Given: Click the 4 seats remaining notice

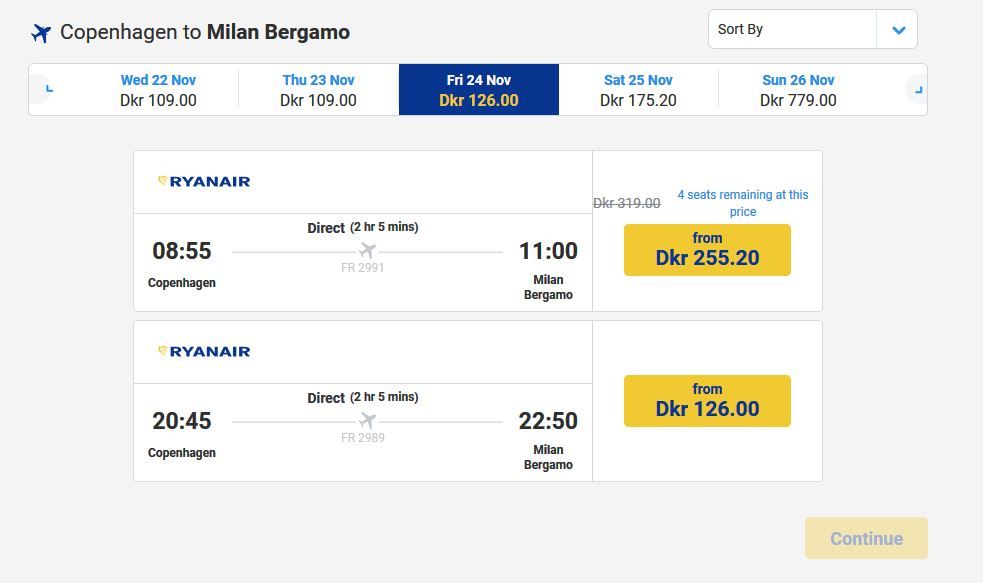Looking at the screenshot, I should (x=742, y=203).
